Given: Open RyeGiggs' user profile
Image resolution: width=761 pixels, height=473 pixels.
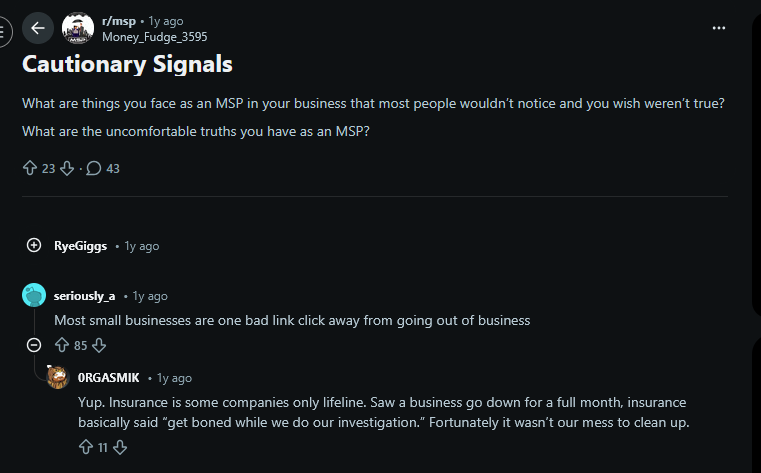Looking at the screenshot, I should coord(80,246).
